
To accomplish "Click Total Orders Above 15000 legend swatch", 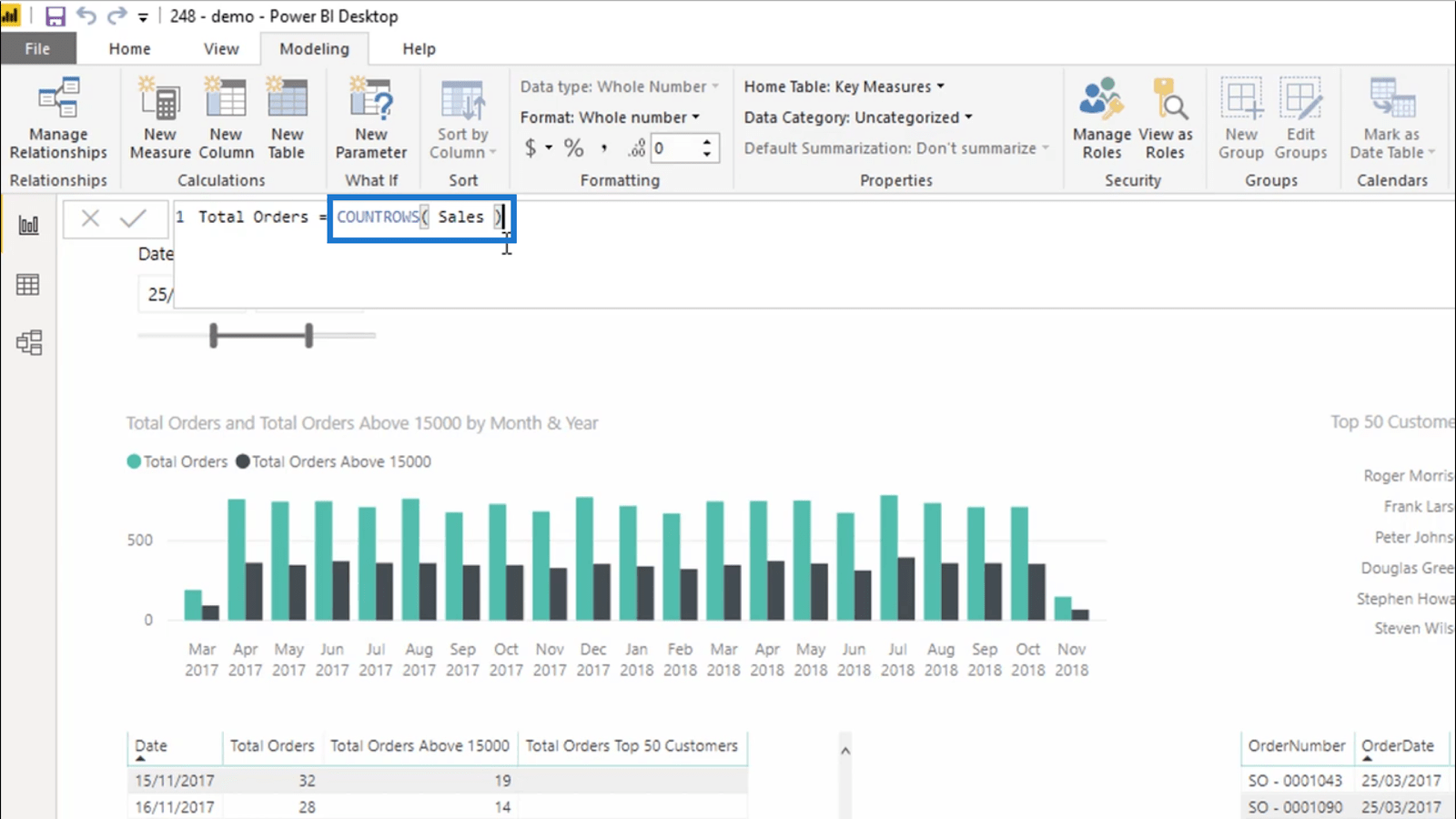I will click(x=243, y=461).
